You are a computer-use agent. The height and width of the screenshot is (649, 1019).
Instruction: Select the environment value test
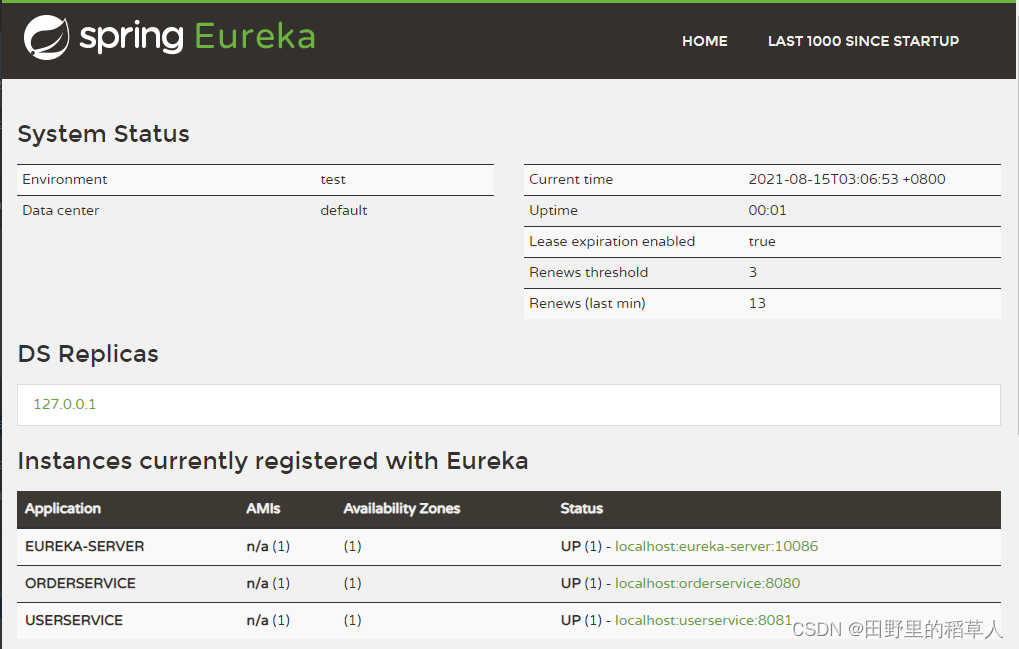[333, 179]
